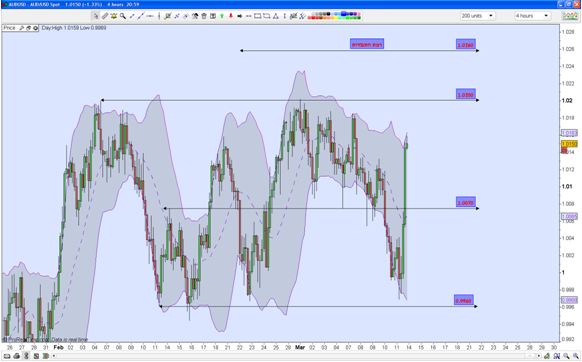Toggle the price alert bell icon

pyautogui.click(x=114, y=16)
